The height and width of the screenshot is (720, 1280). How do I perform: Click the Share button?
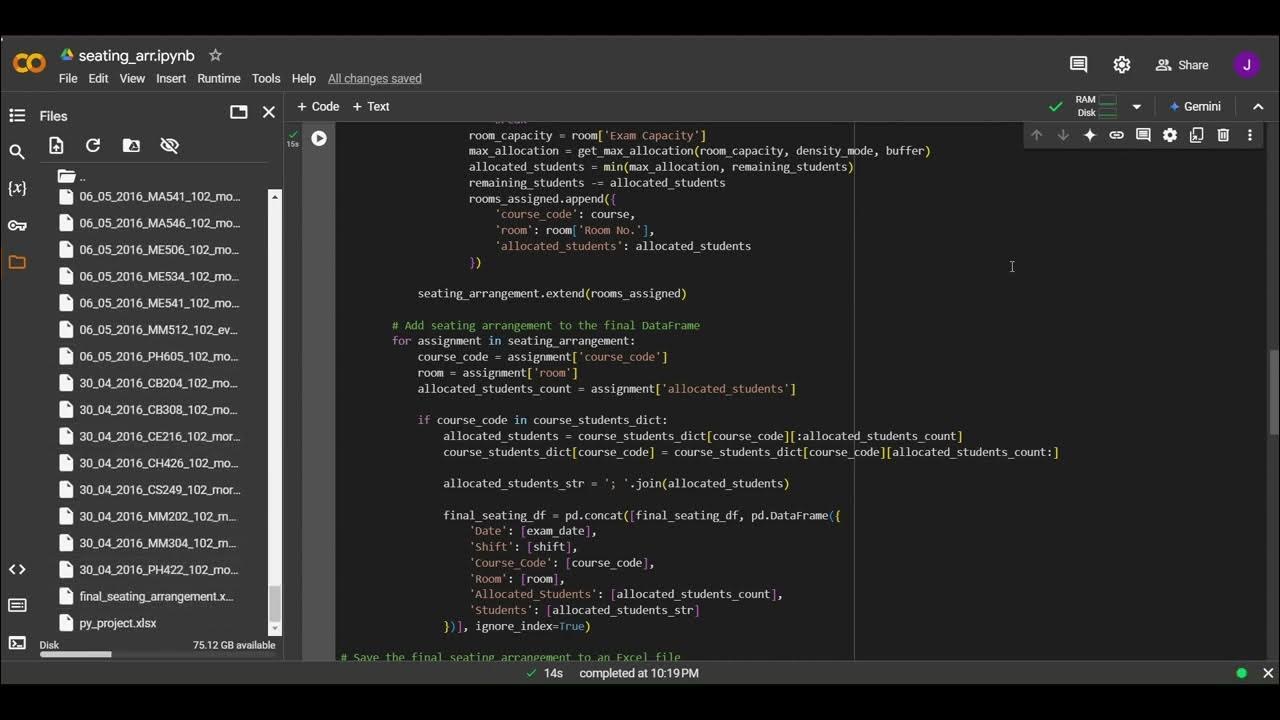tap(1182, 64)
